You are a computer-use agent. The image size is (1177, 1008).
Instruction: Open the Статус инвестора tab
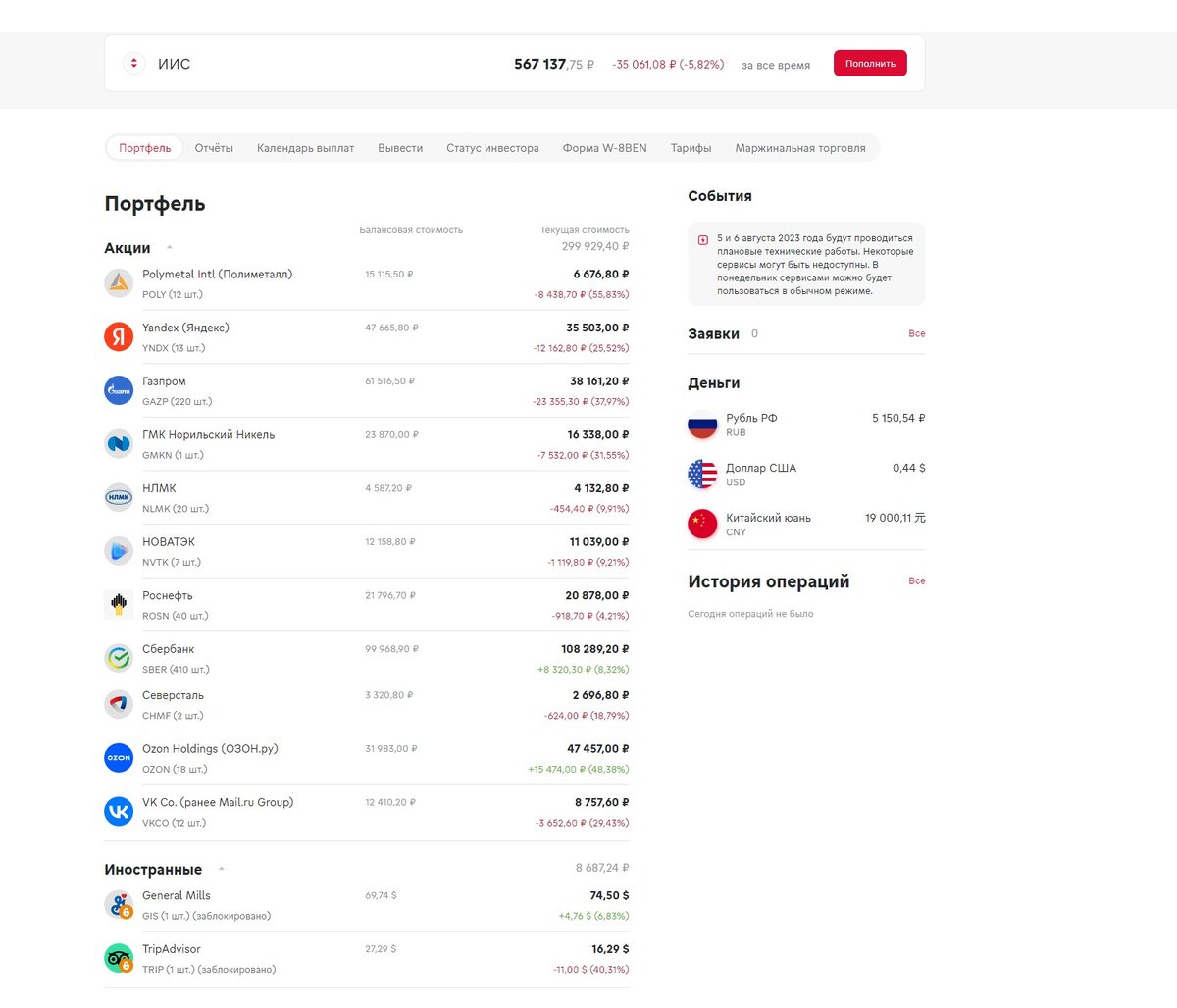(x=492, y=148)
